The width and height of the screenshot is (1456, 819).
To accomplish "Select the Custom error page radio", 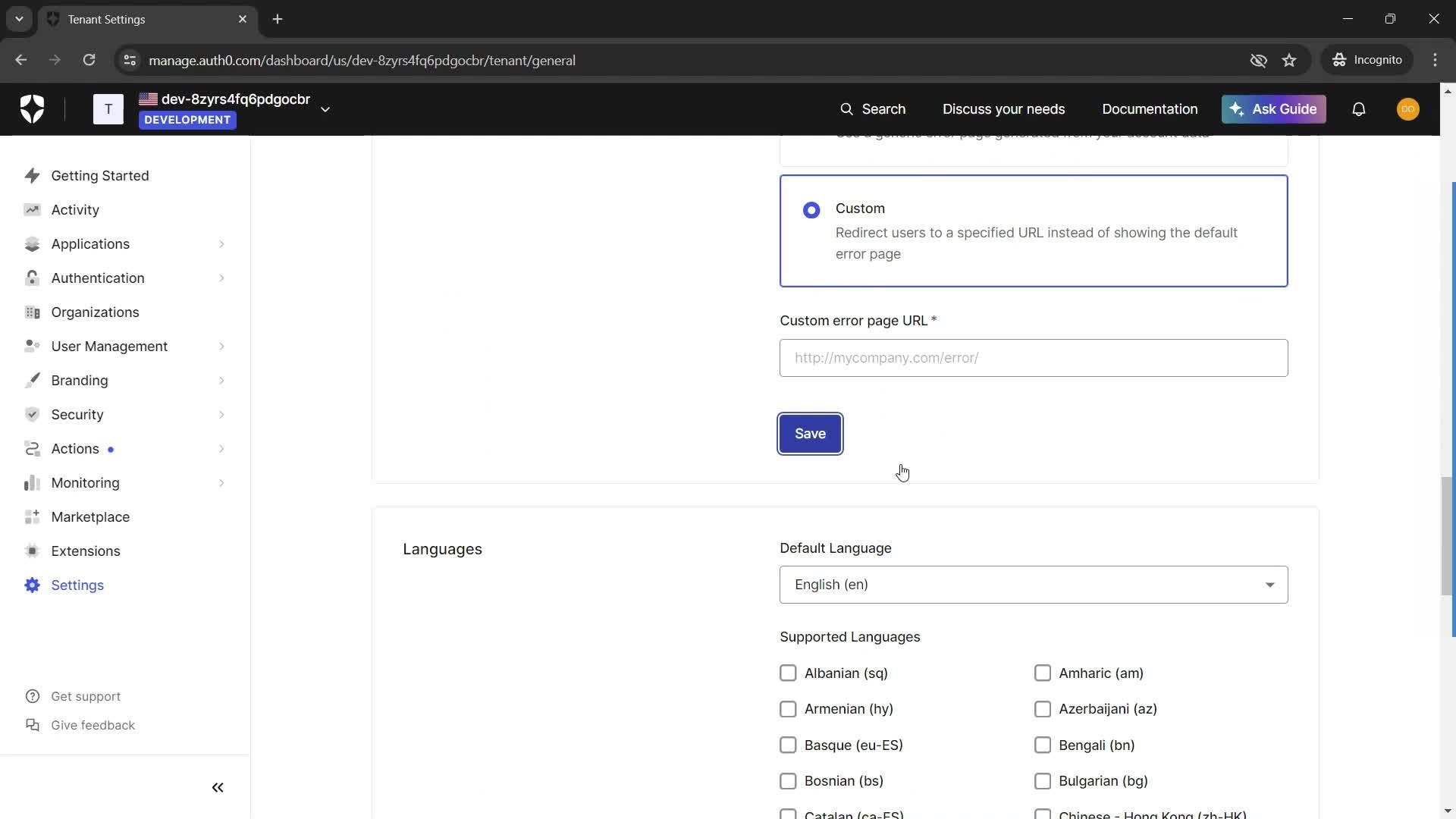I will coord(811,210).
